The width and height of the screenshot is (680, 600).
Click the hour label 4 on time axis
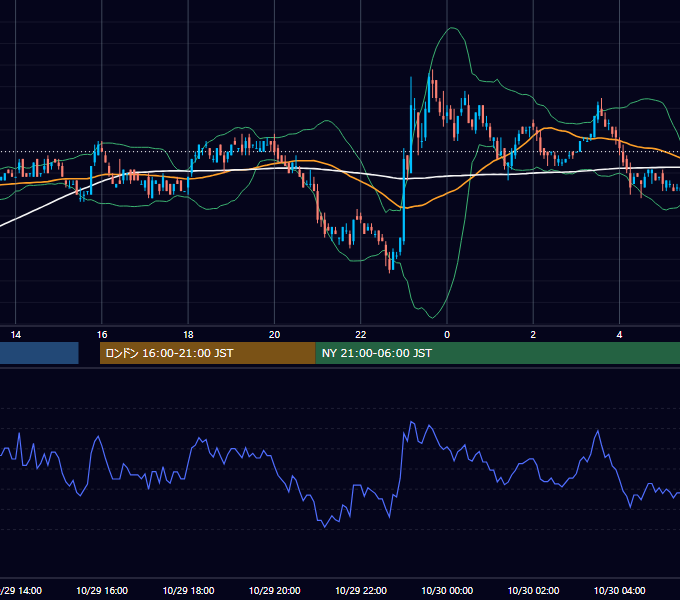click(x=619, y=335)
